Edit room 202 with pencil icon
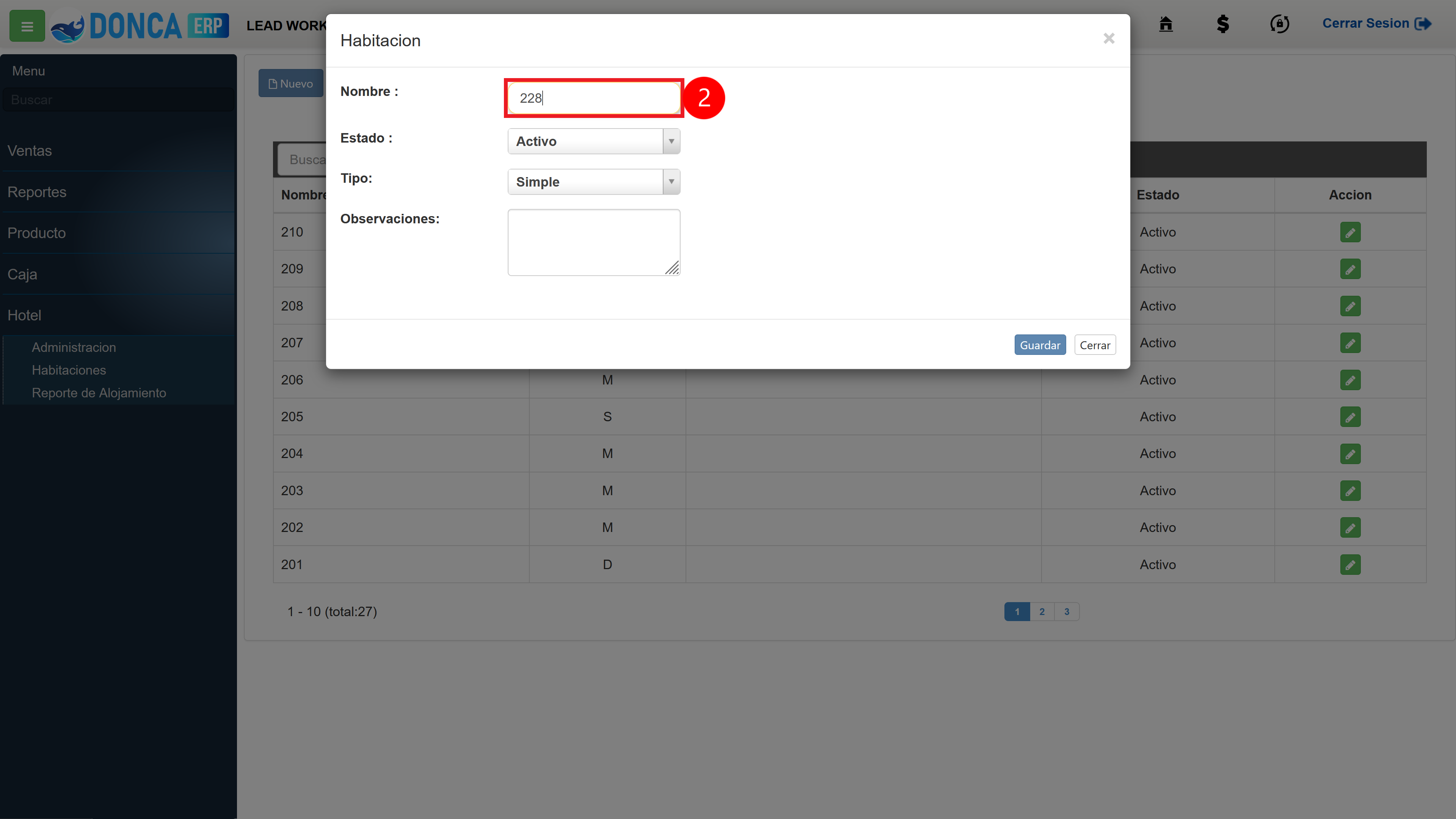The width and height of the screenshot is (1456, 819). 1350,527
